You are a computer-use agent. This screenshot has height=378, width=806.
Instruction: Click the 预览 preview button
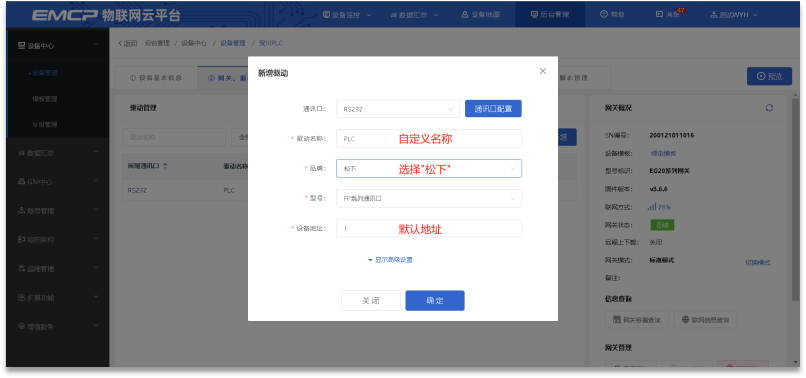769,76
